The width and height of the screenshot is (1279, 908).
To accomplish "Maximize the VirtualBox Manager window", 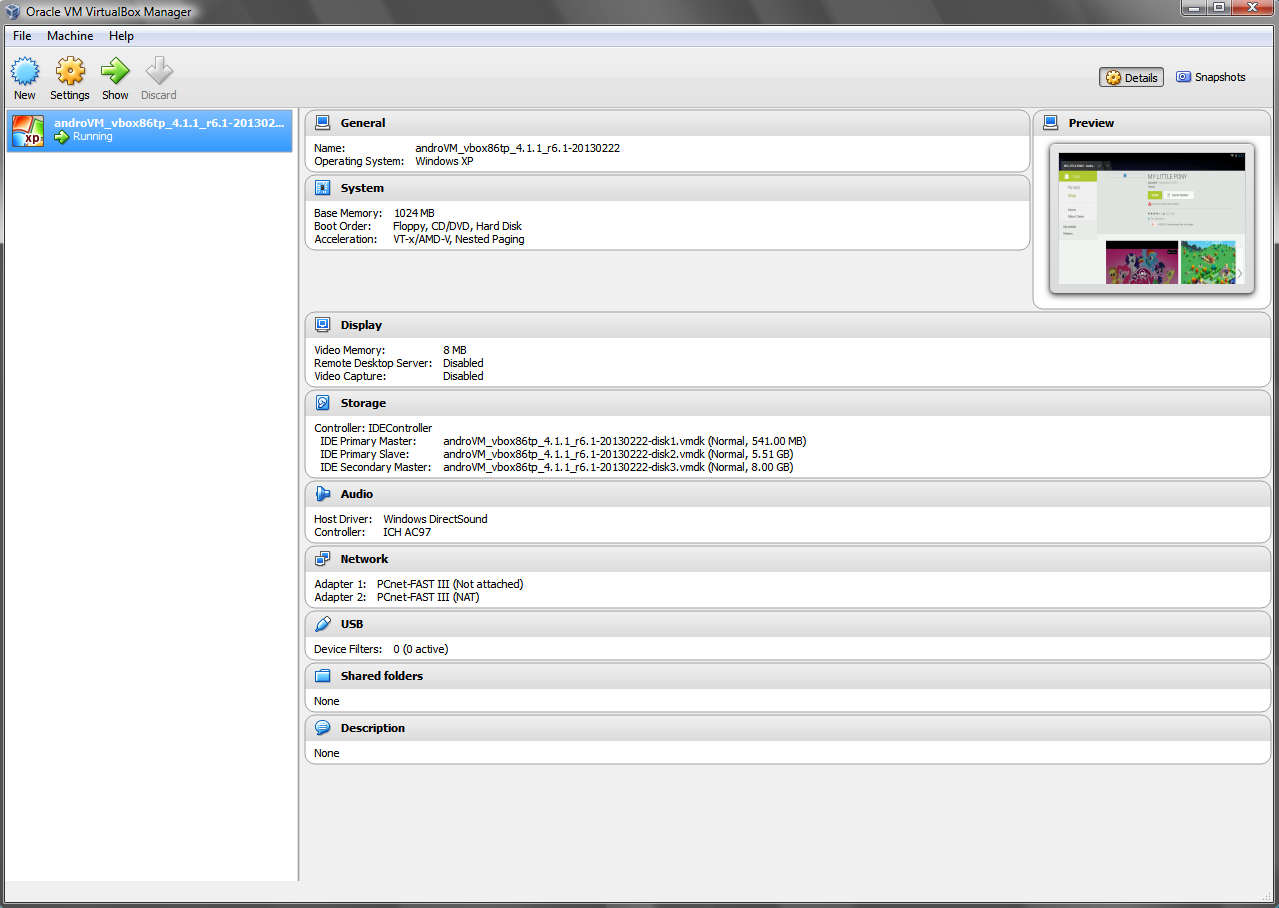I will pyautogui.click(x=1219, y=8).
